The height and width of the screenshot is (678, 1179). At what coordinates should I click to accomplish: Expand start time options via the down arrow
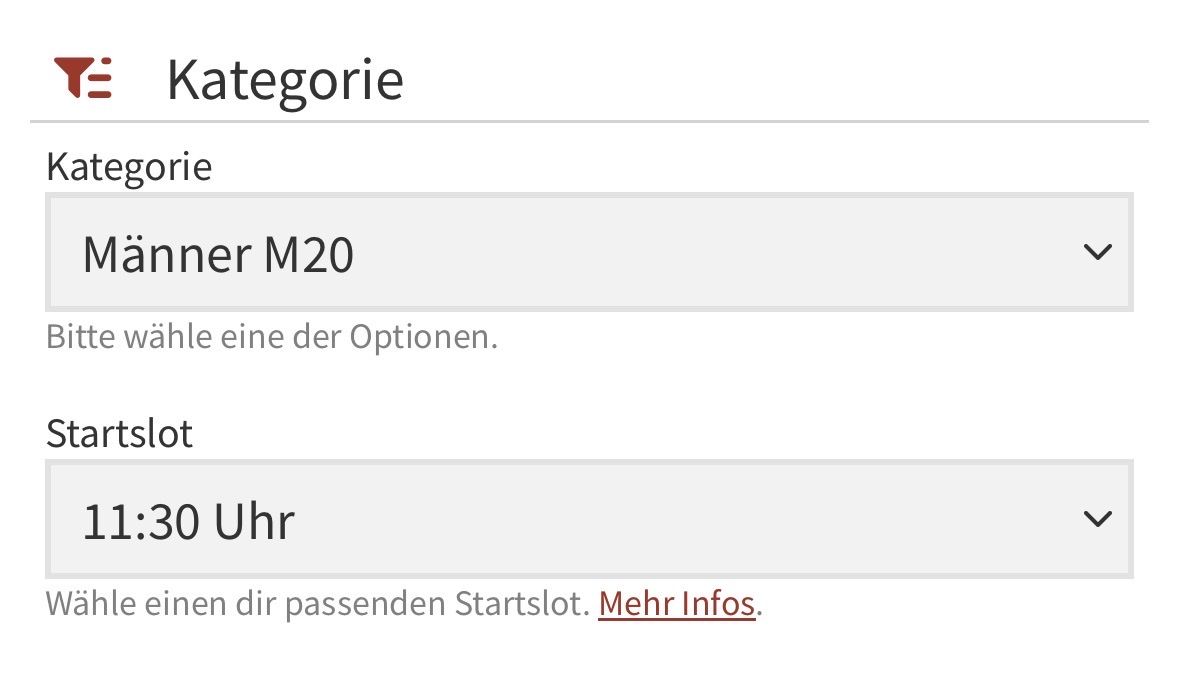[x=1097, y=519]
